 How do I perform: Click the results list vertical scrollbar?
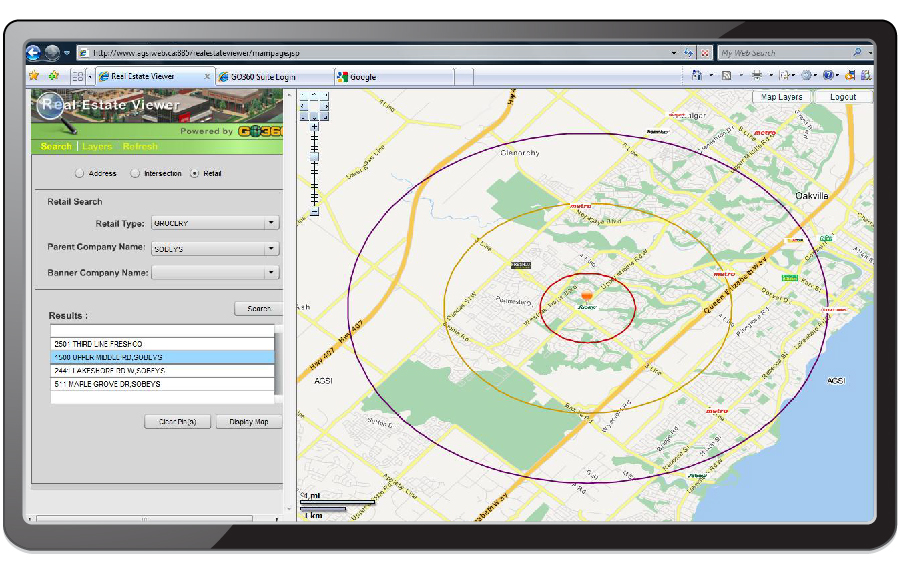(279, 364)
